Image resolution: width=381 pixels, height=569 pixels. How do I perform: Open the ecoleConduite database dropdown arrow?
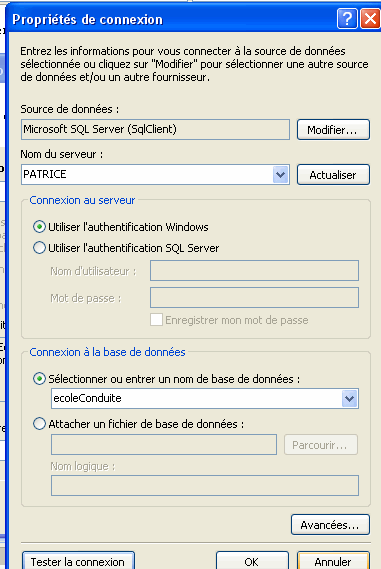349,398
